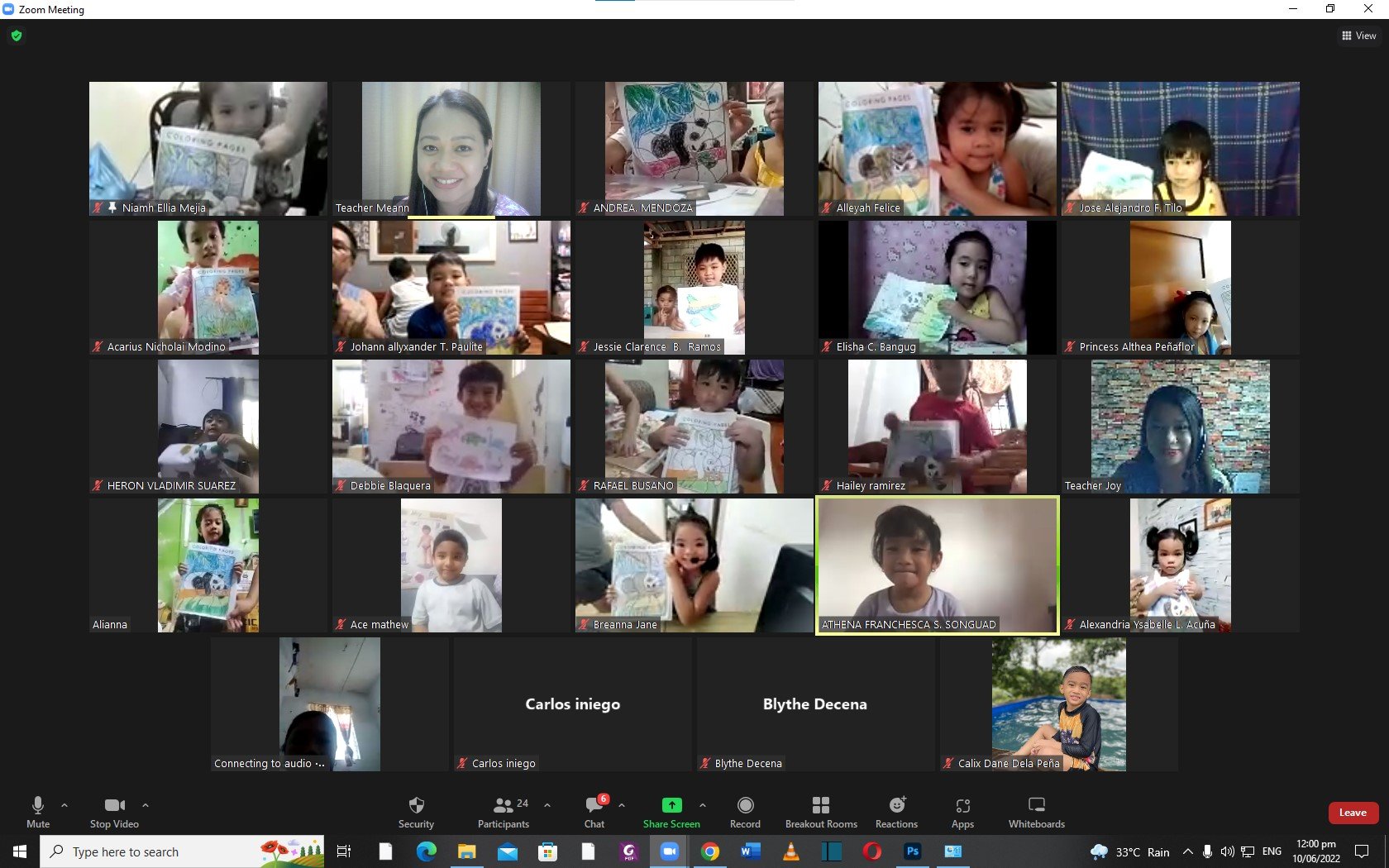Open Whiteboards
The image size is (1389, 868).
[x=1036, y=812]
